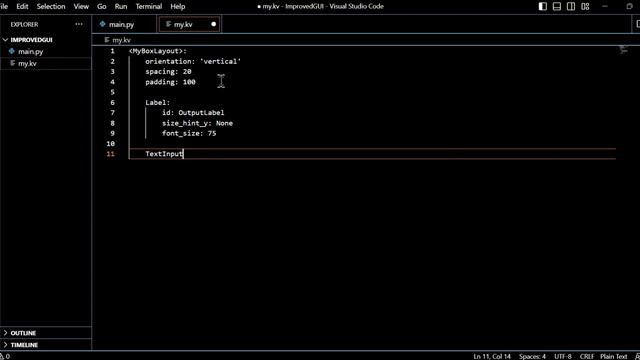The width and height of the screenshot is (640, 360).
Task: Expand the TIMELINE section
Action: (5, 345)
